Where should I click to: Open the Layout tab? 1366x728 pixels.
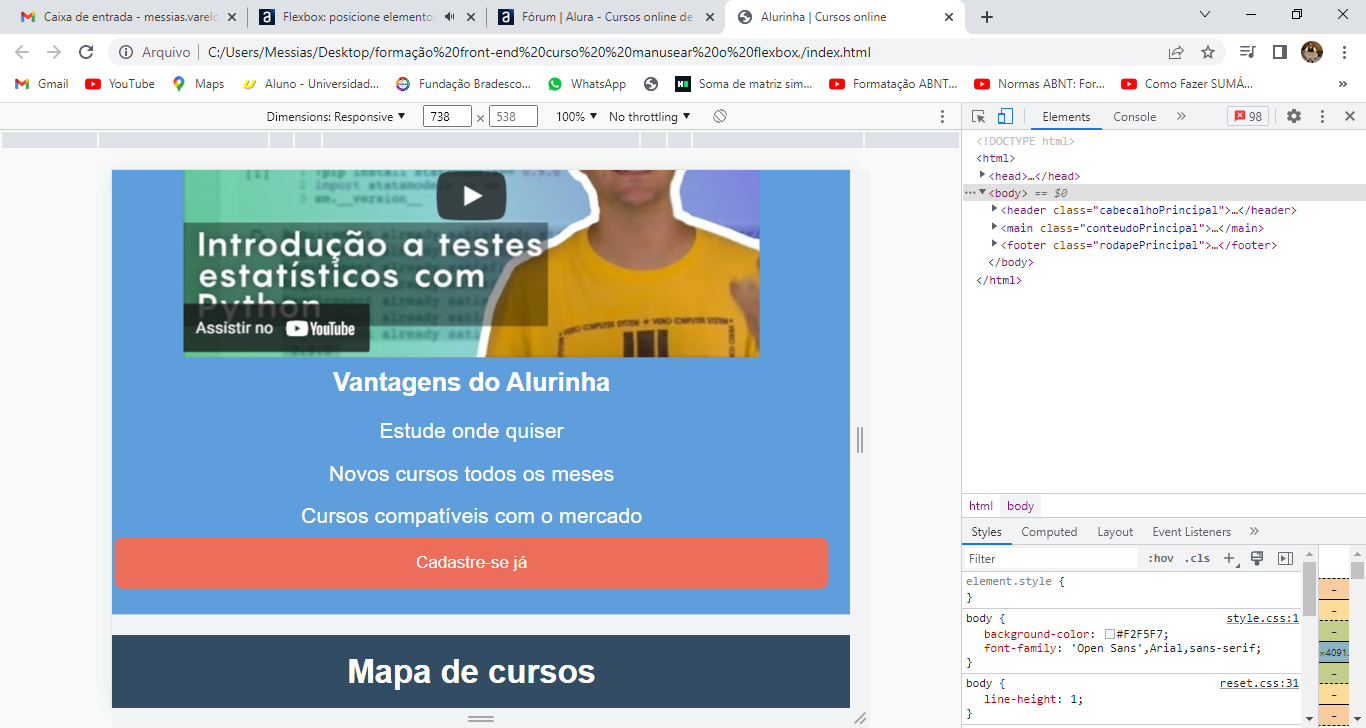[1115, 532]
